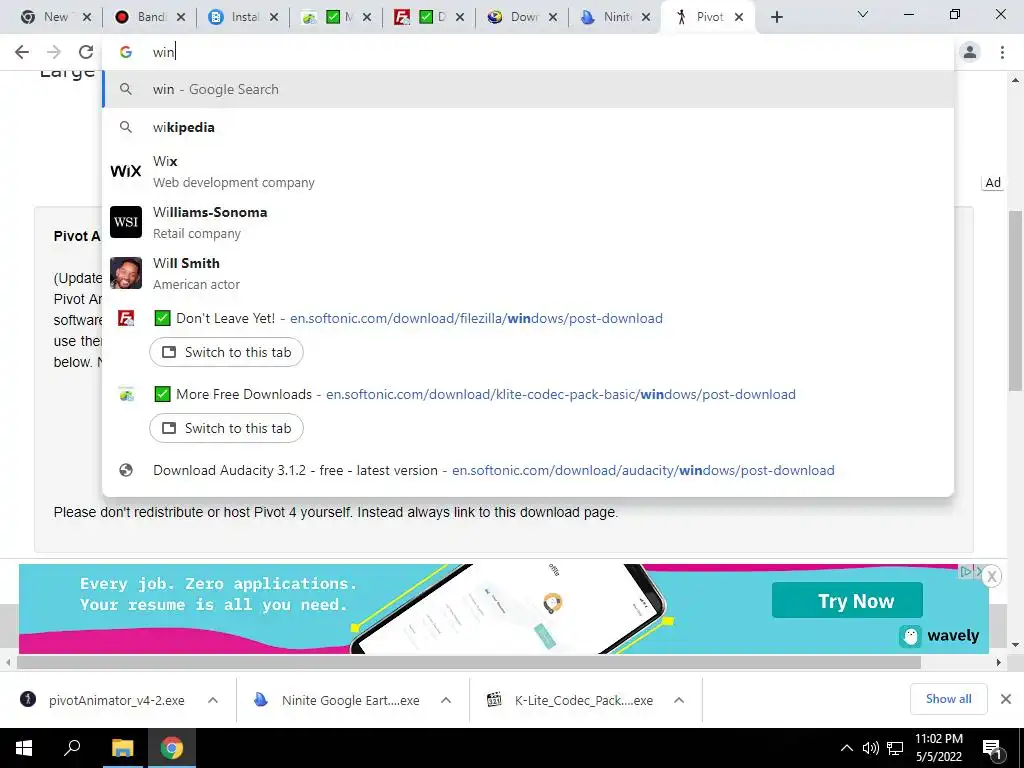This screenshot has width=1024, height=768.
Task: Click the vertical page scrollbar thumb
Action: click(1016, 300)
